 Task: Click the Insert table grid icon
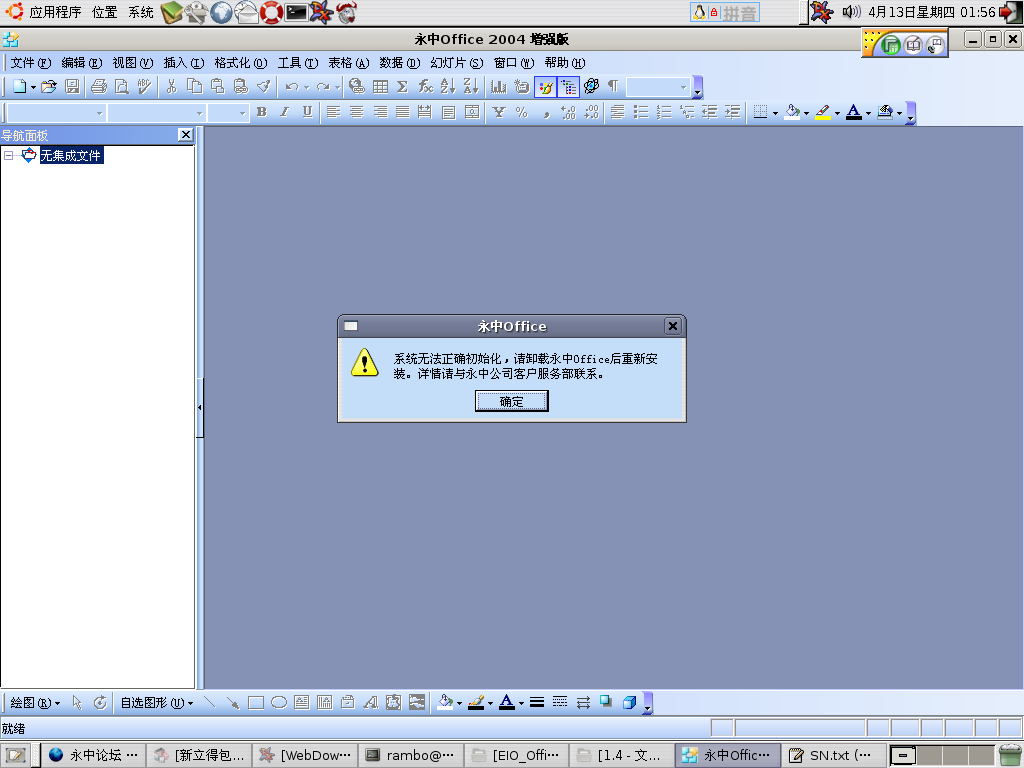coord(380,86)
